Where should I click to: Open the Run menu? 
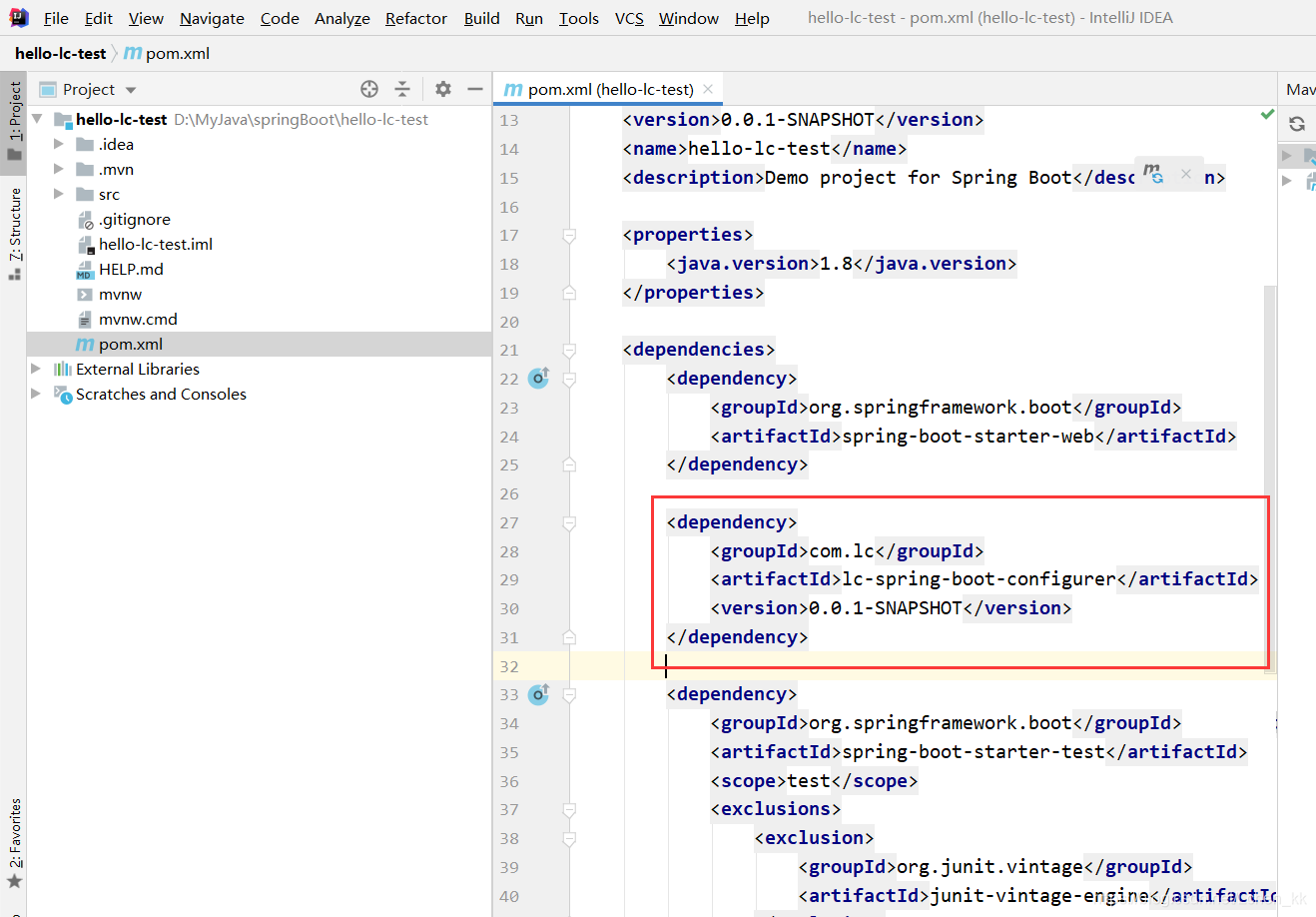pyautogui.click(x=529, y=18)
